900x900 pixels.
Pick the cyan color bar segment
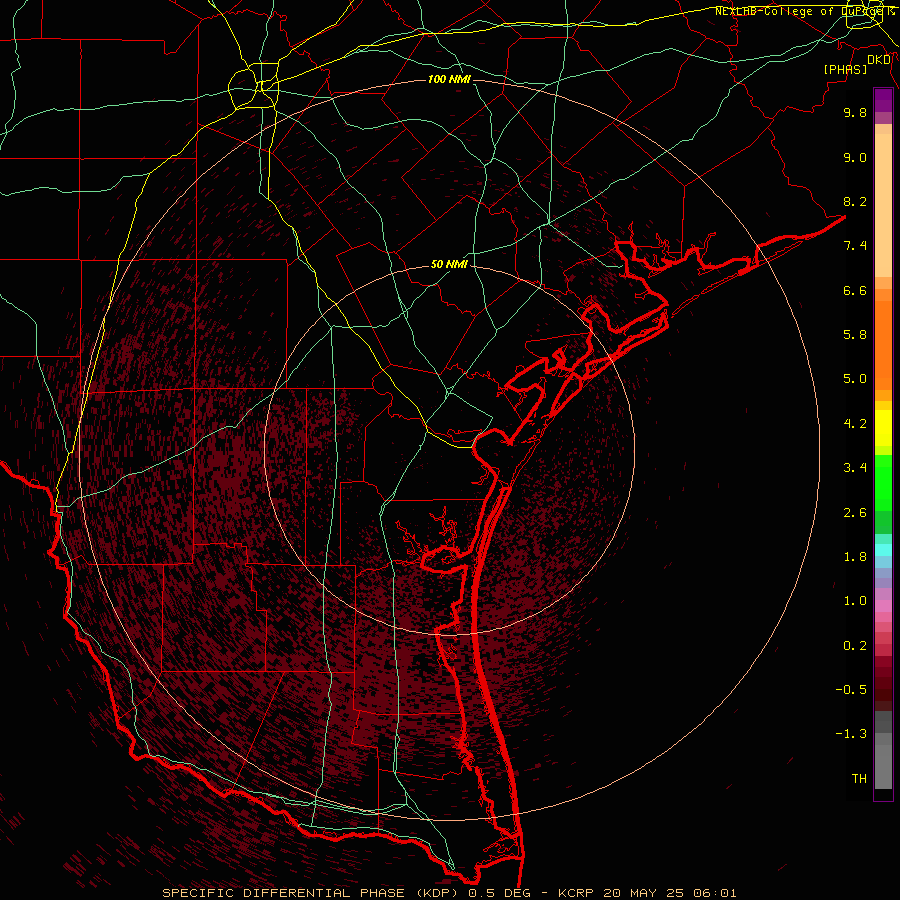point(883,550)
